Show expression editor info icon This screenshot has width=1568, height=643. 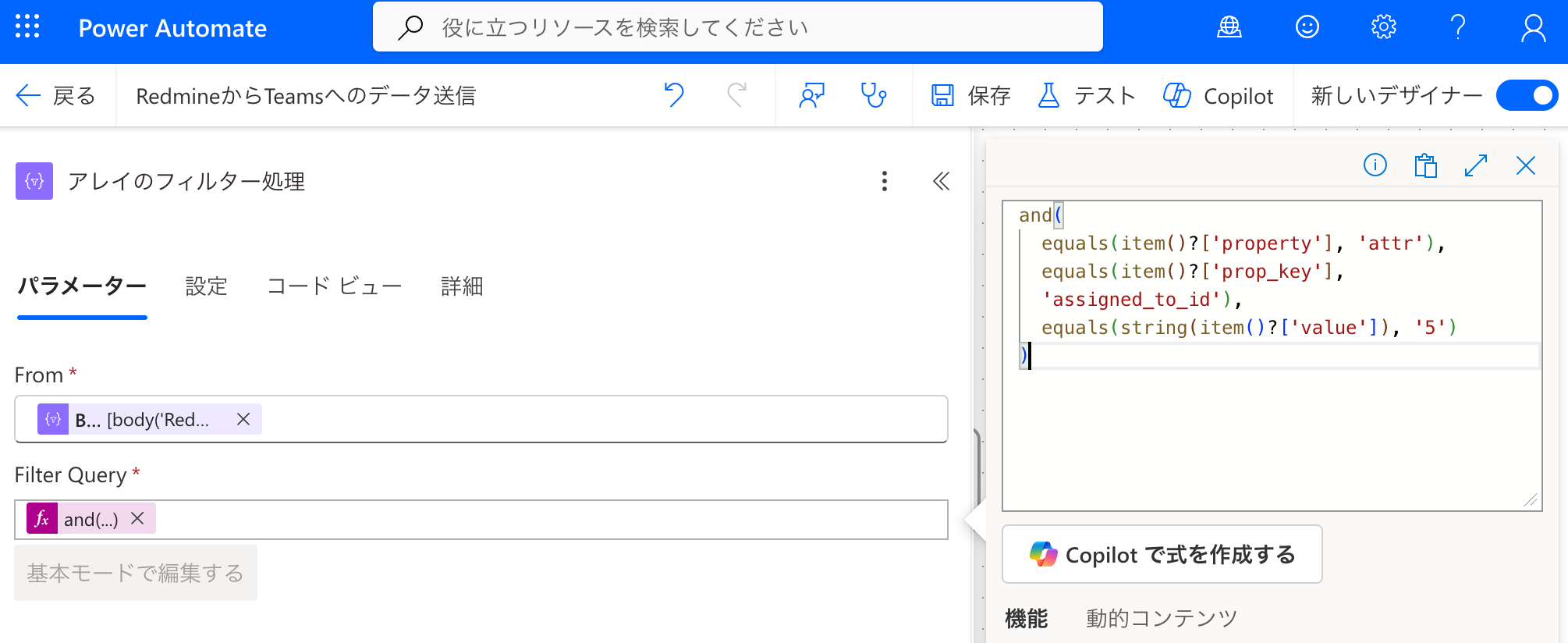pyautogui.click(x=1375, y=165)
